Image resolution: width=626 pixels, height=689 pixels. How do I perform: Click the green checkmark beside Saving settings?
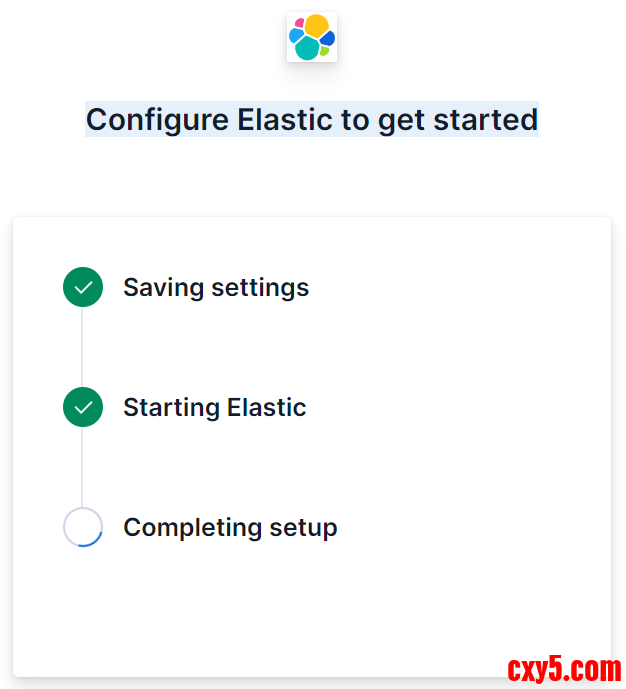pyautogui.click(x=83, y=287)
